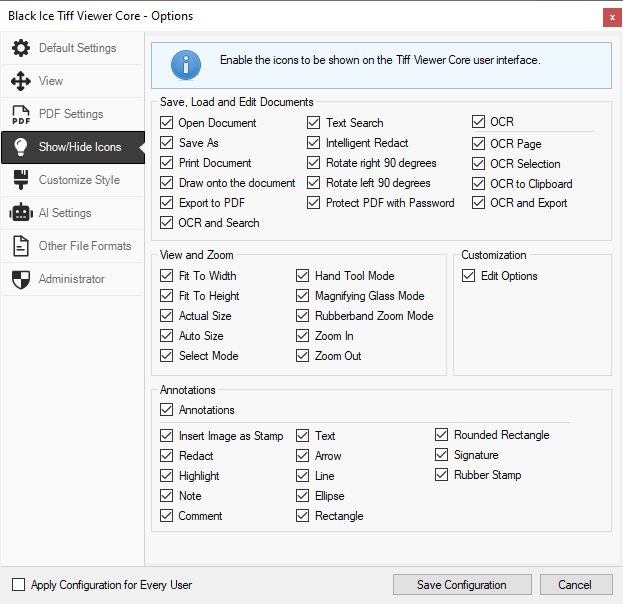Open the Default Settings tab label
The width and height of the screenshot is (623, 604).
coord(77,48)
